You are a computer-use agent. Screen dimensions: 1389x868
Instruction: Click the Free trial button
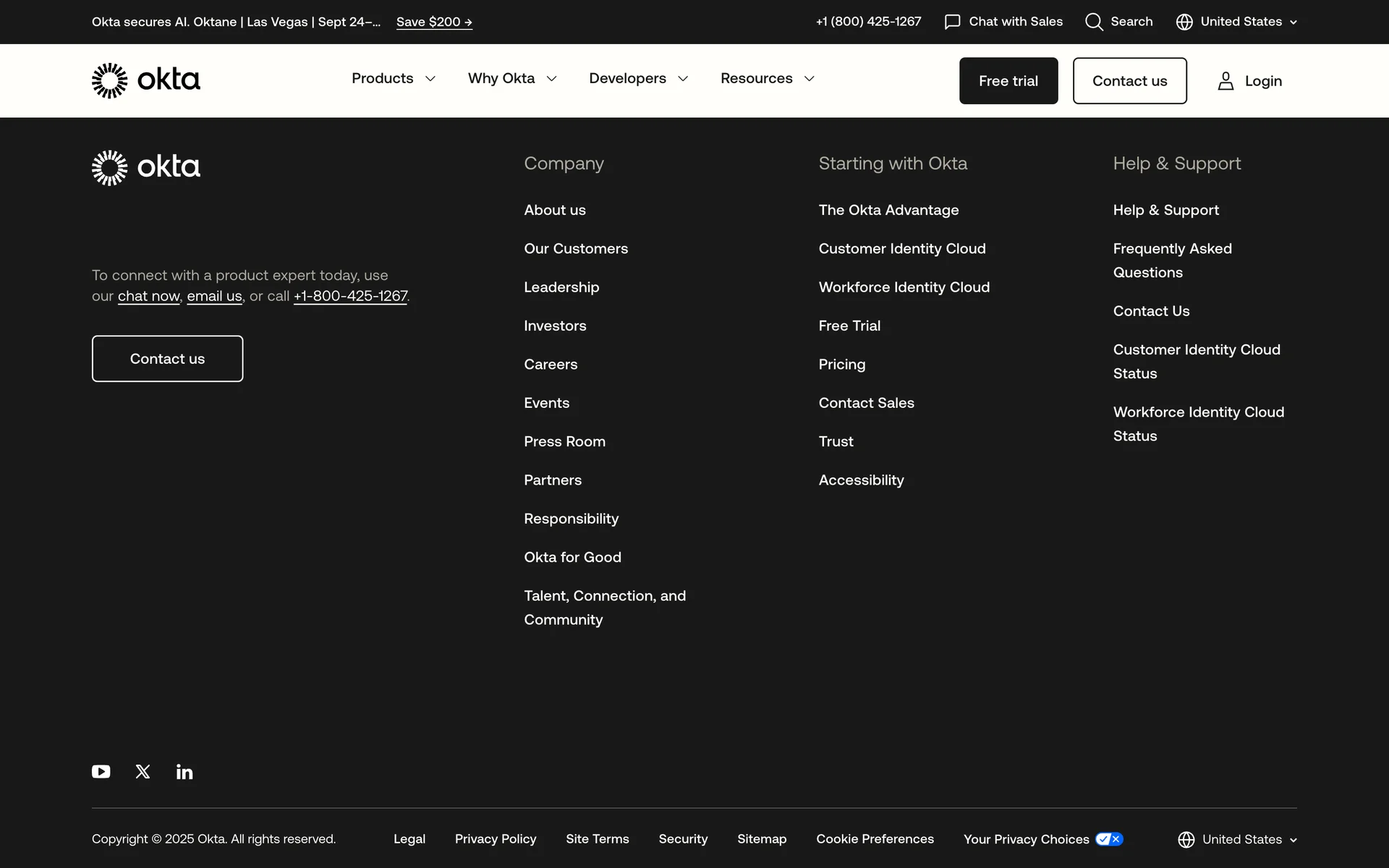[1008, 81]
